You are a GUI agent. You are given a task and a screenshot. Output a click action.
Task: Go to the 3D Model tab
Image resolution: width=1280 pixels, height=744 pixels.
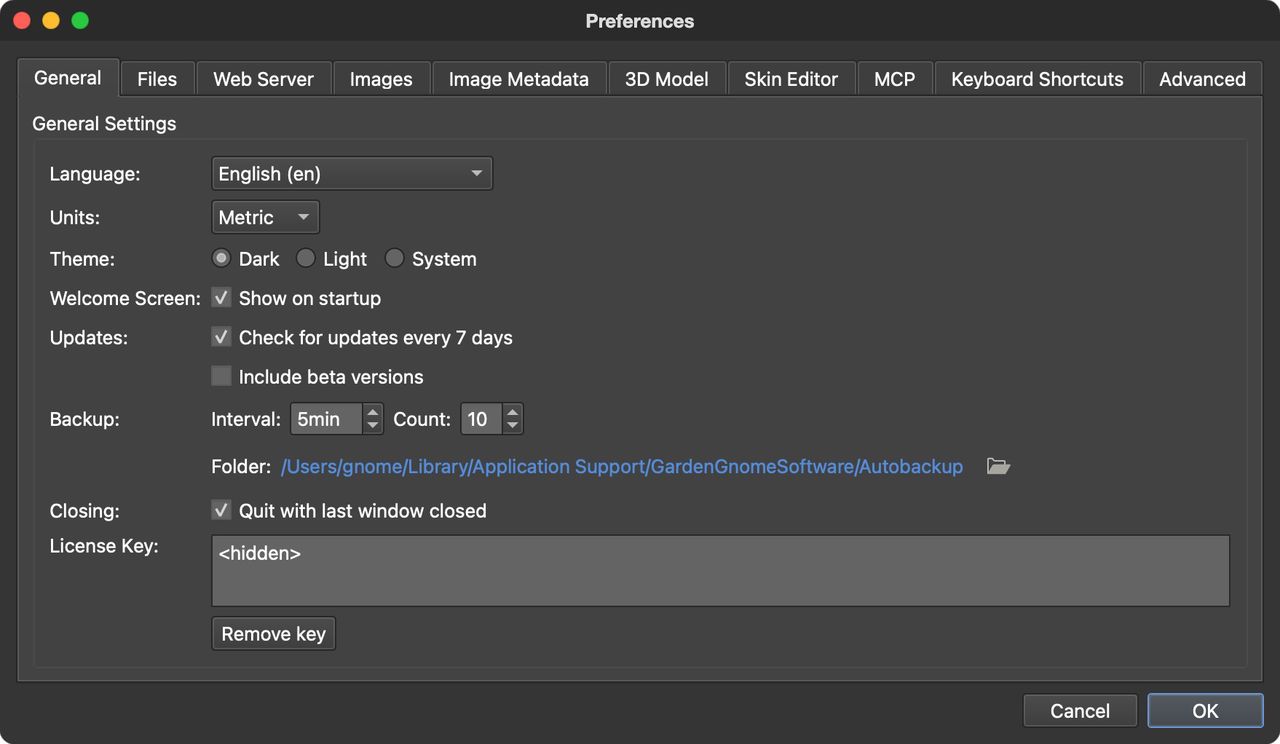tap(667, 79)
